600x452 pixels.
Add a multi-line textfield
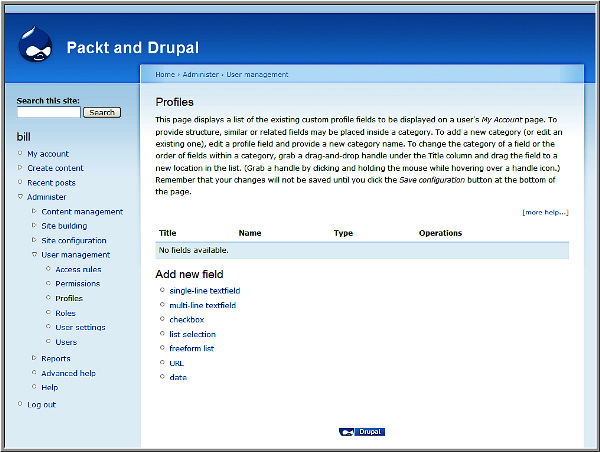(x=203, y=305)
